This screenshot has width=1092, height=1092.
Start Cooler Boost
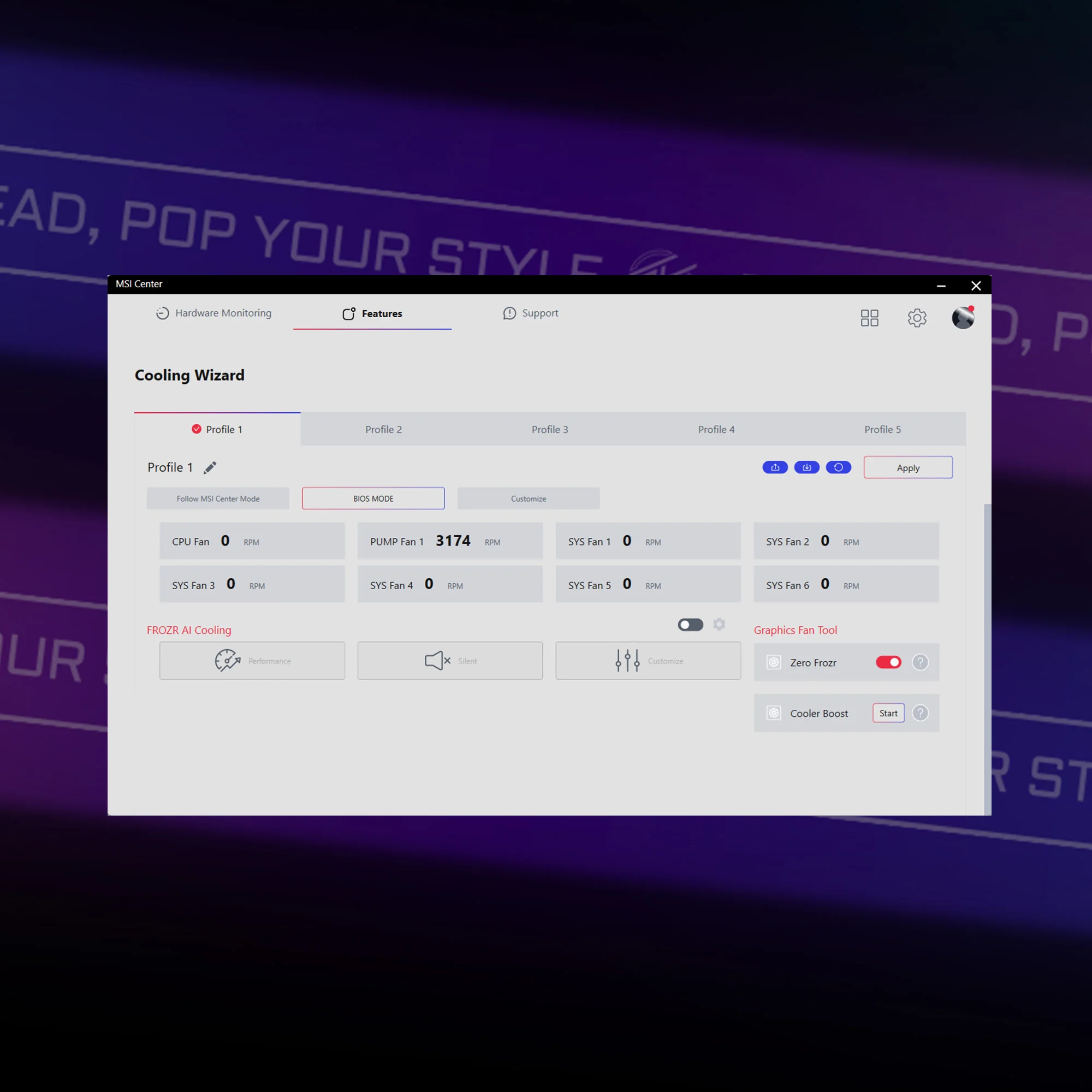click(888, 713)
